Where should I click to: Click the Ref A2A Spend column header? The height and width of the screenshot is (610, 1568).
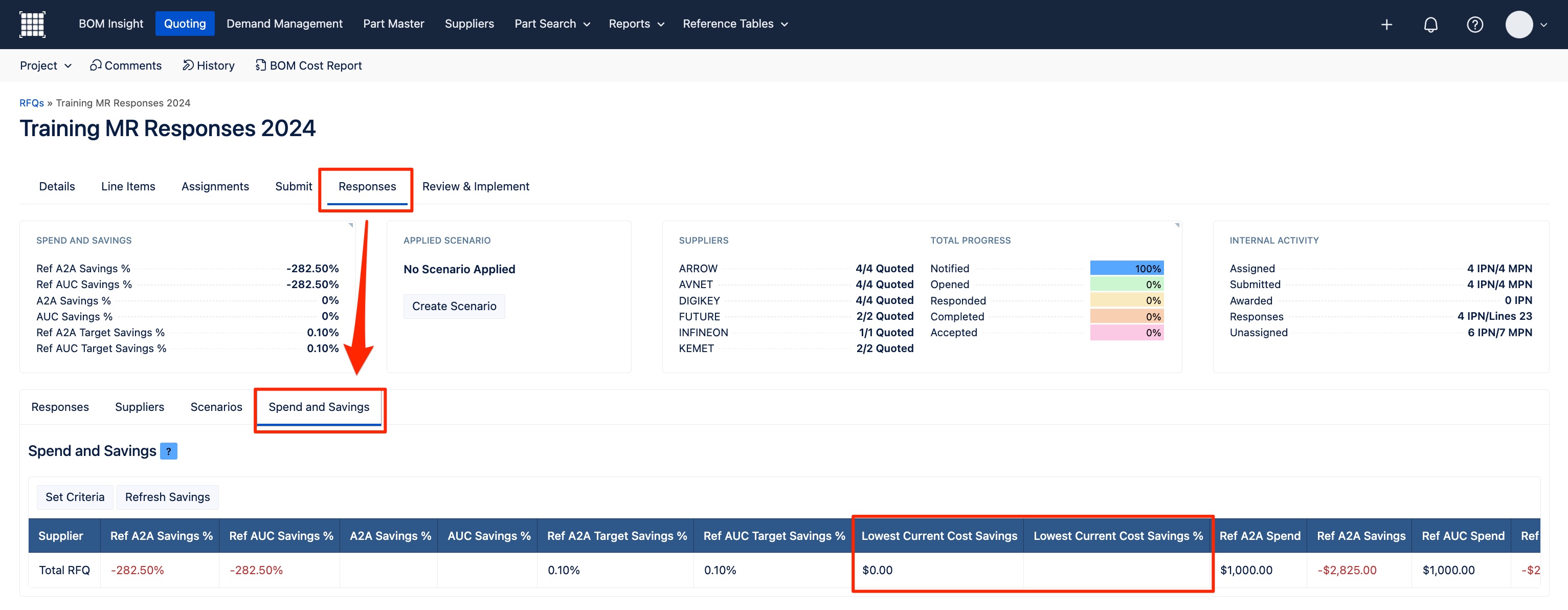click(x=1259, y=536)
